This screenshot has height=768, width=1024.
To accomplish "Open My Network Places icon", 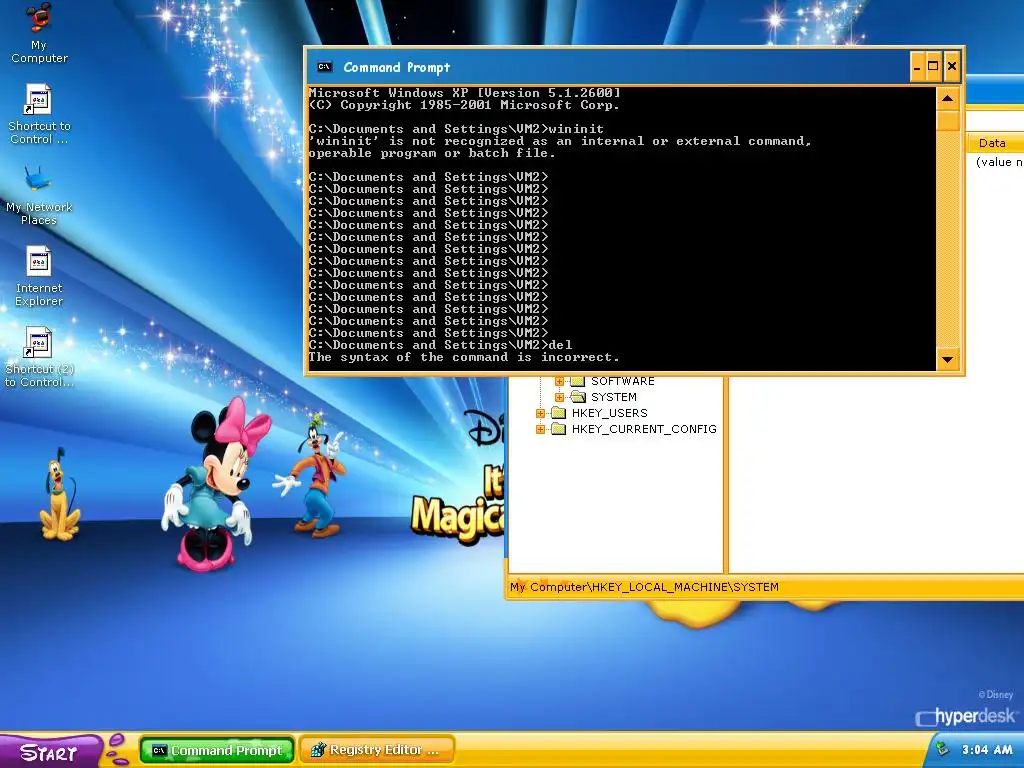I will point(39,195).
